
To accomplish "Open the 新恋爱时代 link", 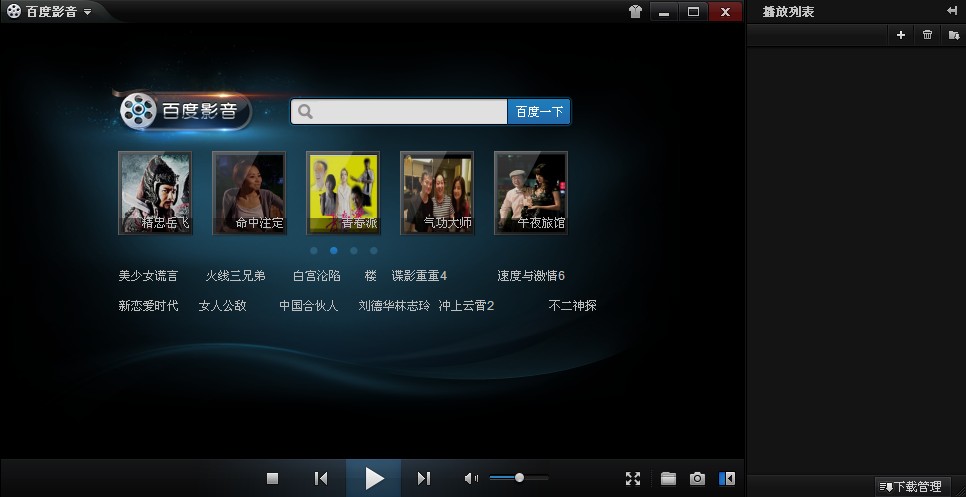I will point(148,305).
